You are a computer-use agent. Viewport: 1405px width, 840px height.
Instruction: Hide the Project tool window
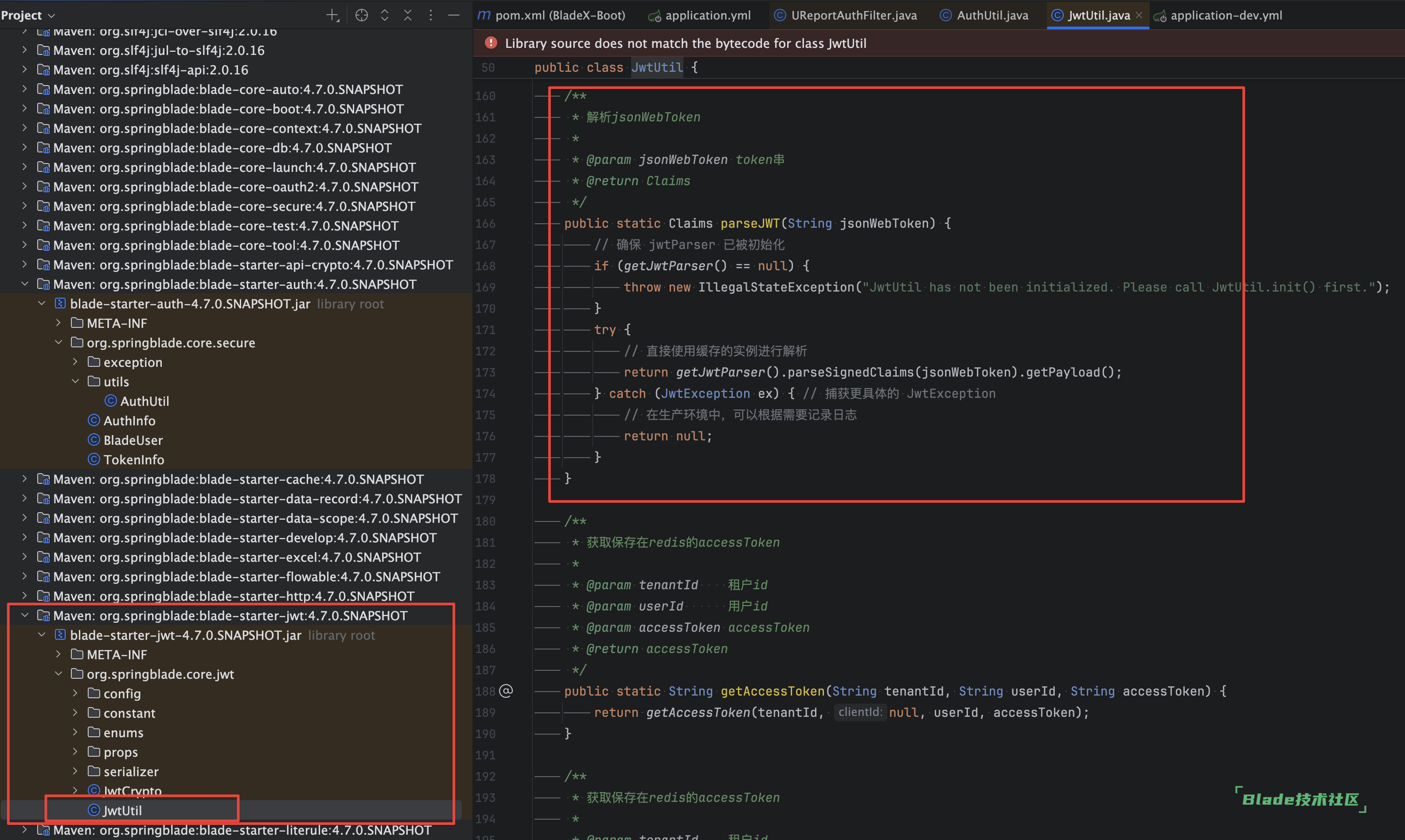pos(453,15)
